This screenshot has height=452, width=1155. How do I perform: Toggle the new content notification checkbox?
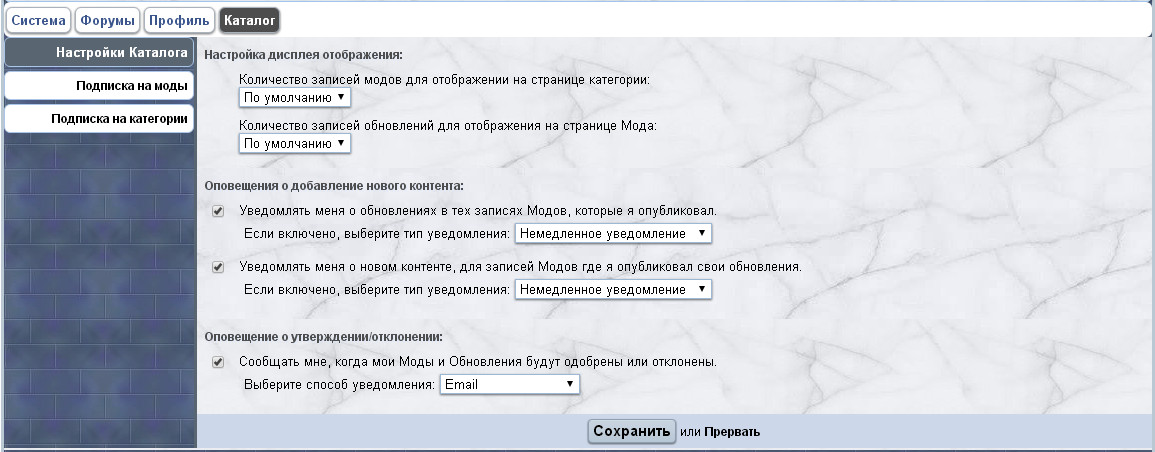218,267
